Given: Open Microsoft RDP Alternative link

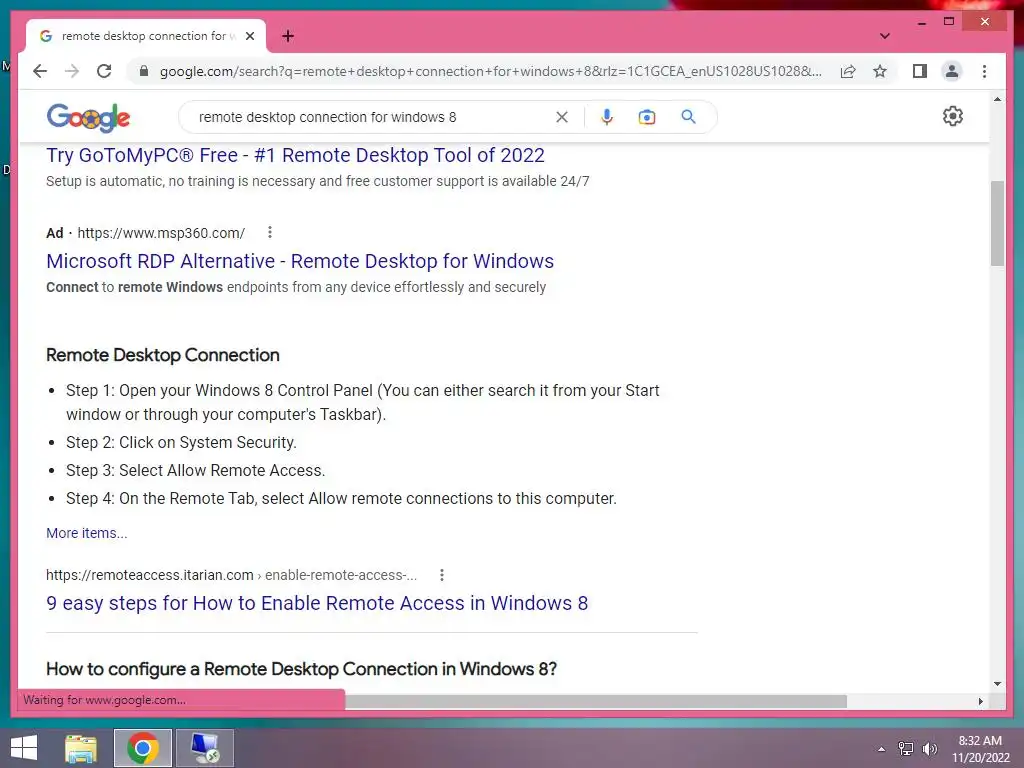Looking at the screenshot, I should (x=300, y=261).
